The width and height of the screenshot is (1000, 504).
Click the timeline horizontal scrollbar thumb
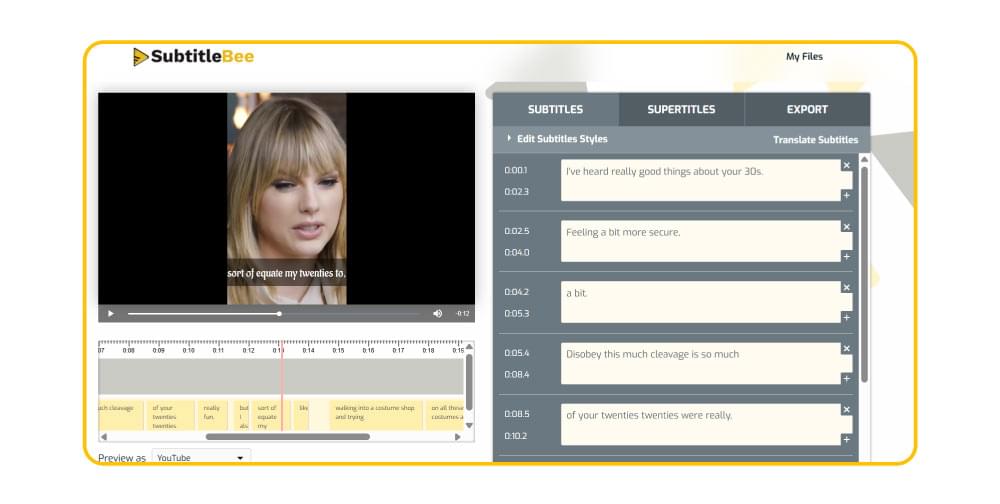(x=288, y=437)
